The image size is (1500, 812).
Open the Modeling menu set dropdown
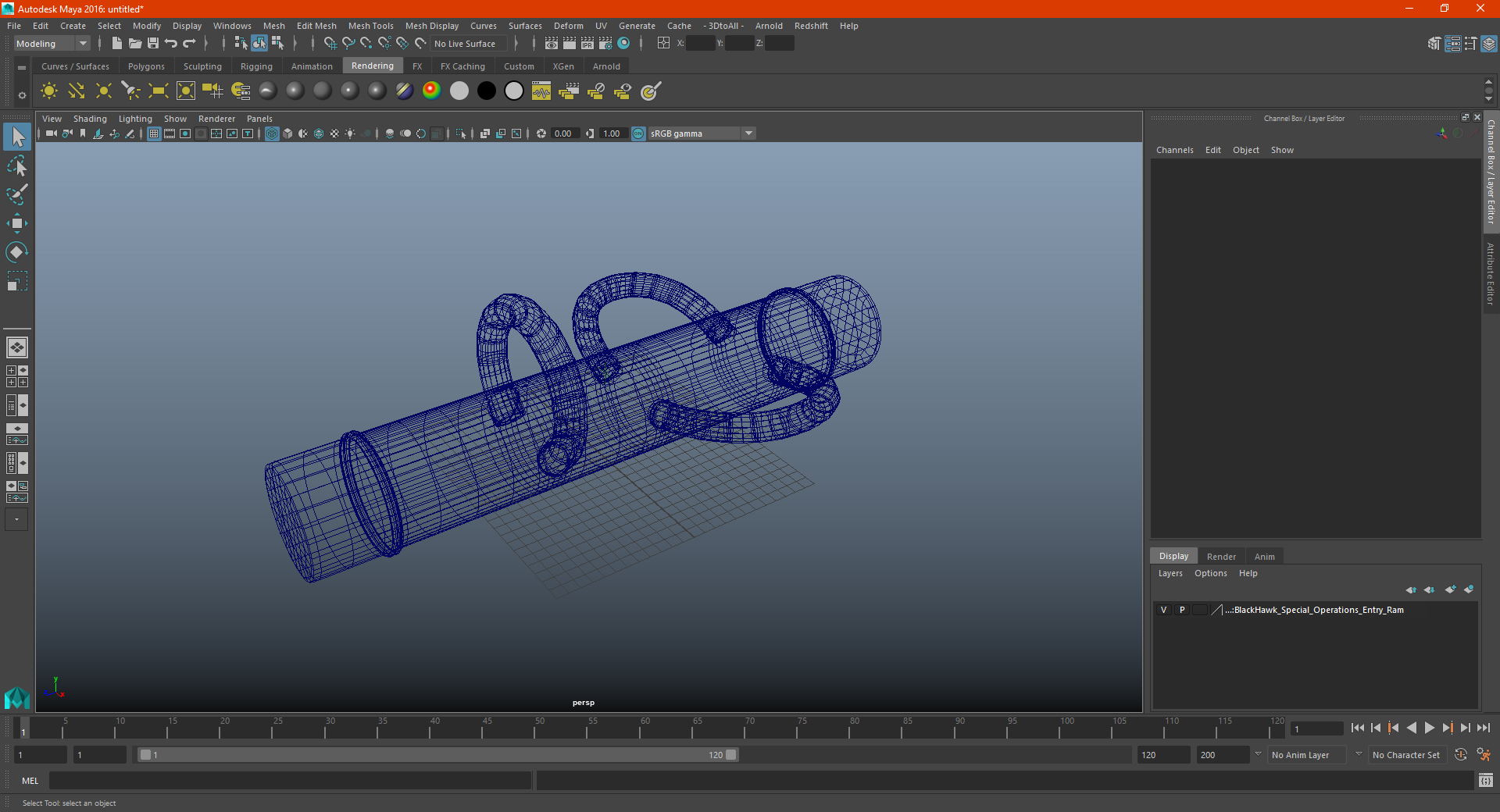pos(52,44)
